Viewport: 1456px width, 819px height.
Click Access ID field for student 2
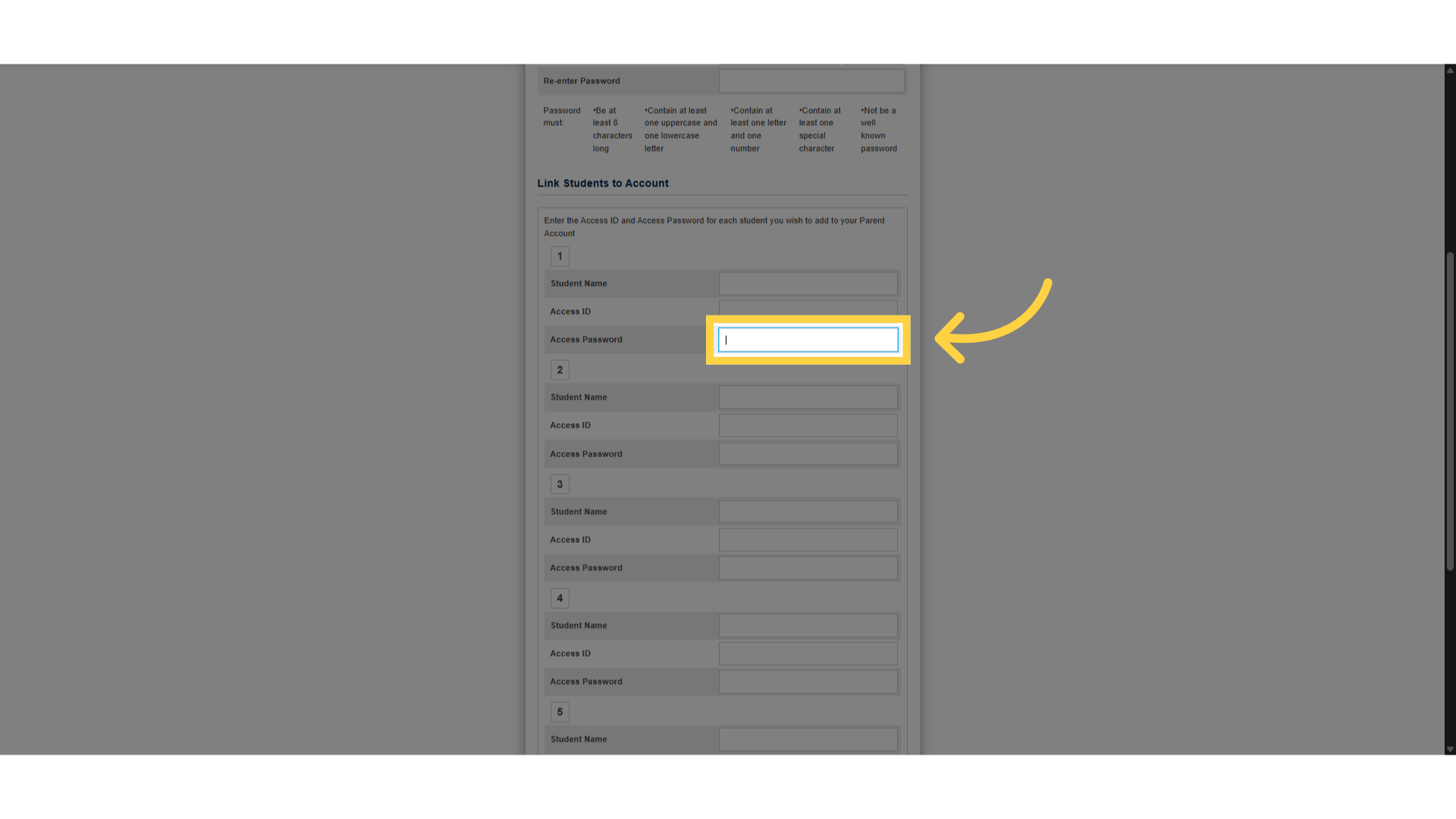click(x=808, y=425)
